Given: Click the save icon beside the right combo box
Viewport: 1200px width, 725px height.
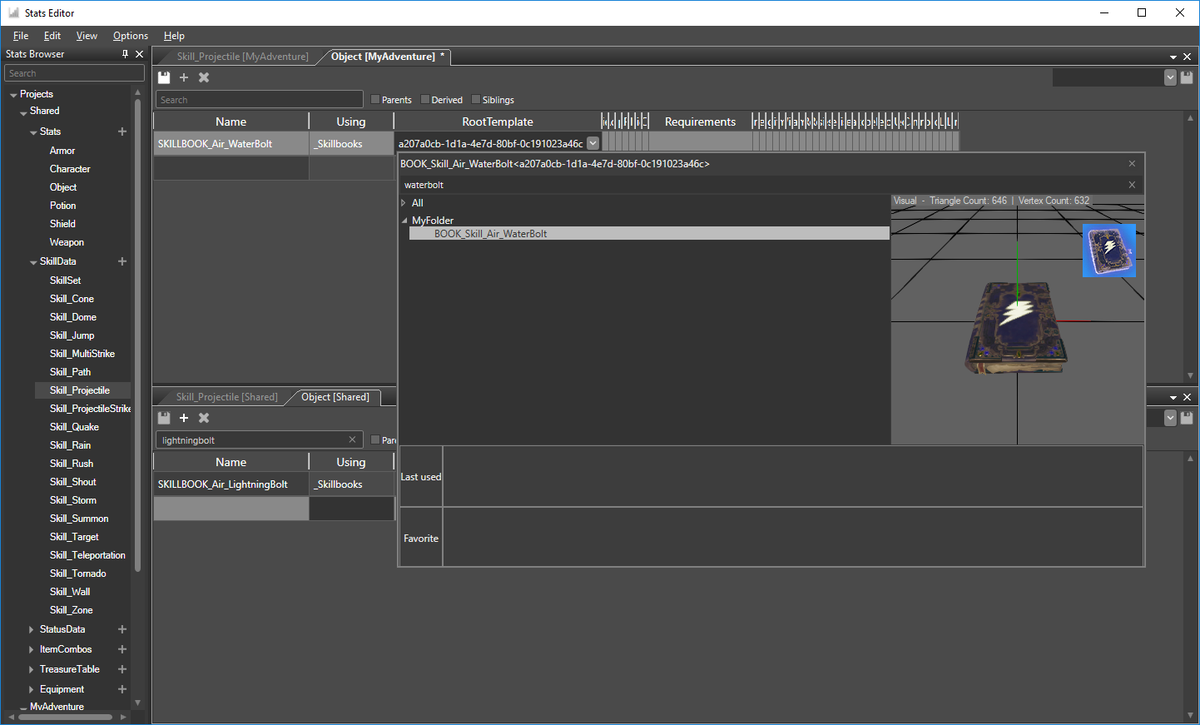Looking at the screenshot, I should tap(1187, 76).
